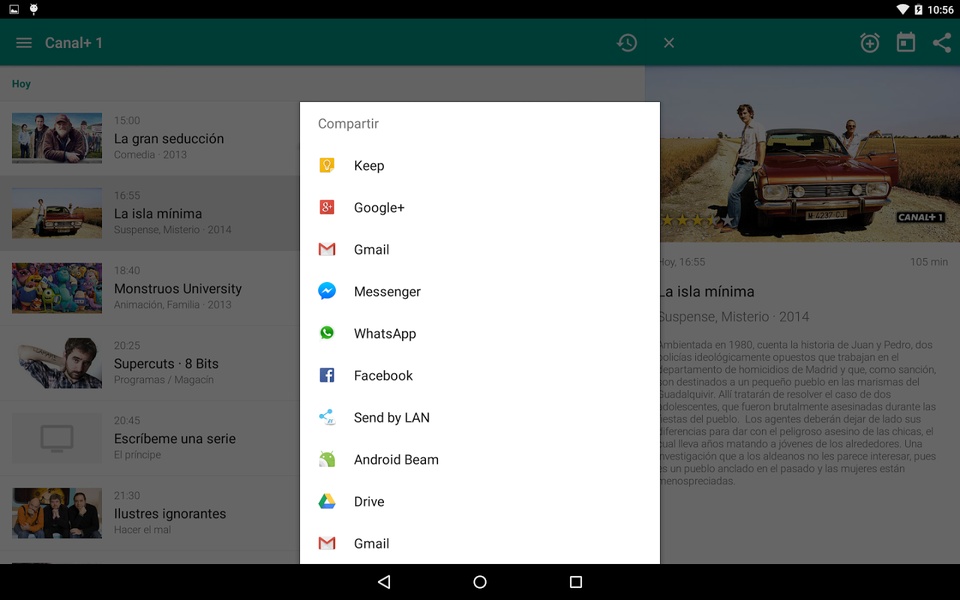
Task: Select Android Beam sharing
Action: click(x=479, y=459)
